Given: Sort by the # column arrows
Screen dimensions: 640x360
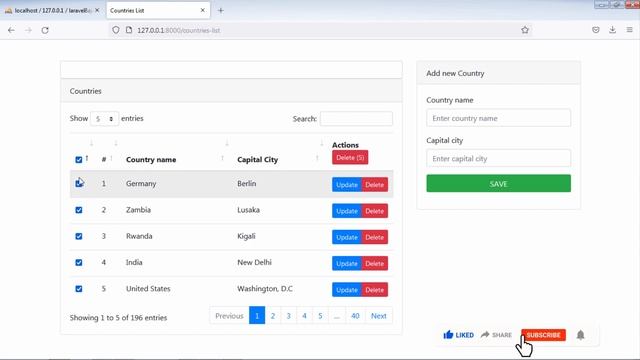Looking at the screenshot, I should click(x=111, y=158).
